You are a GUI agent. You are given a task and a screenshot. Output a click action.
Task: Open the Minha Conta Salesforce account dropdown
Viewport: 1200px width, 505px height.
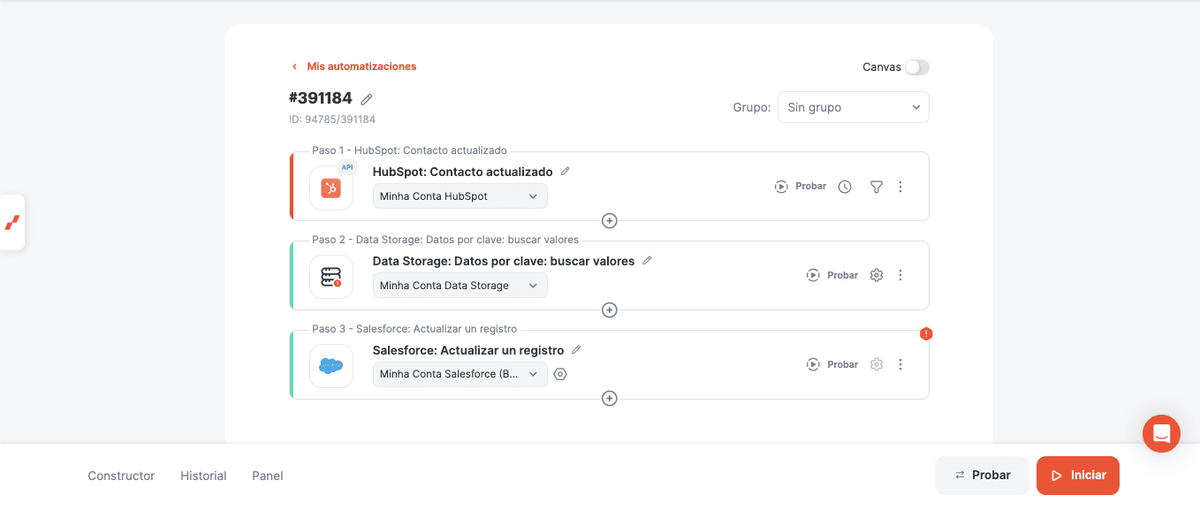click(x=460, y=374)
